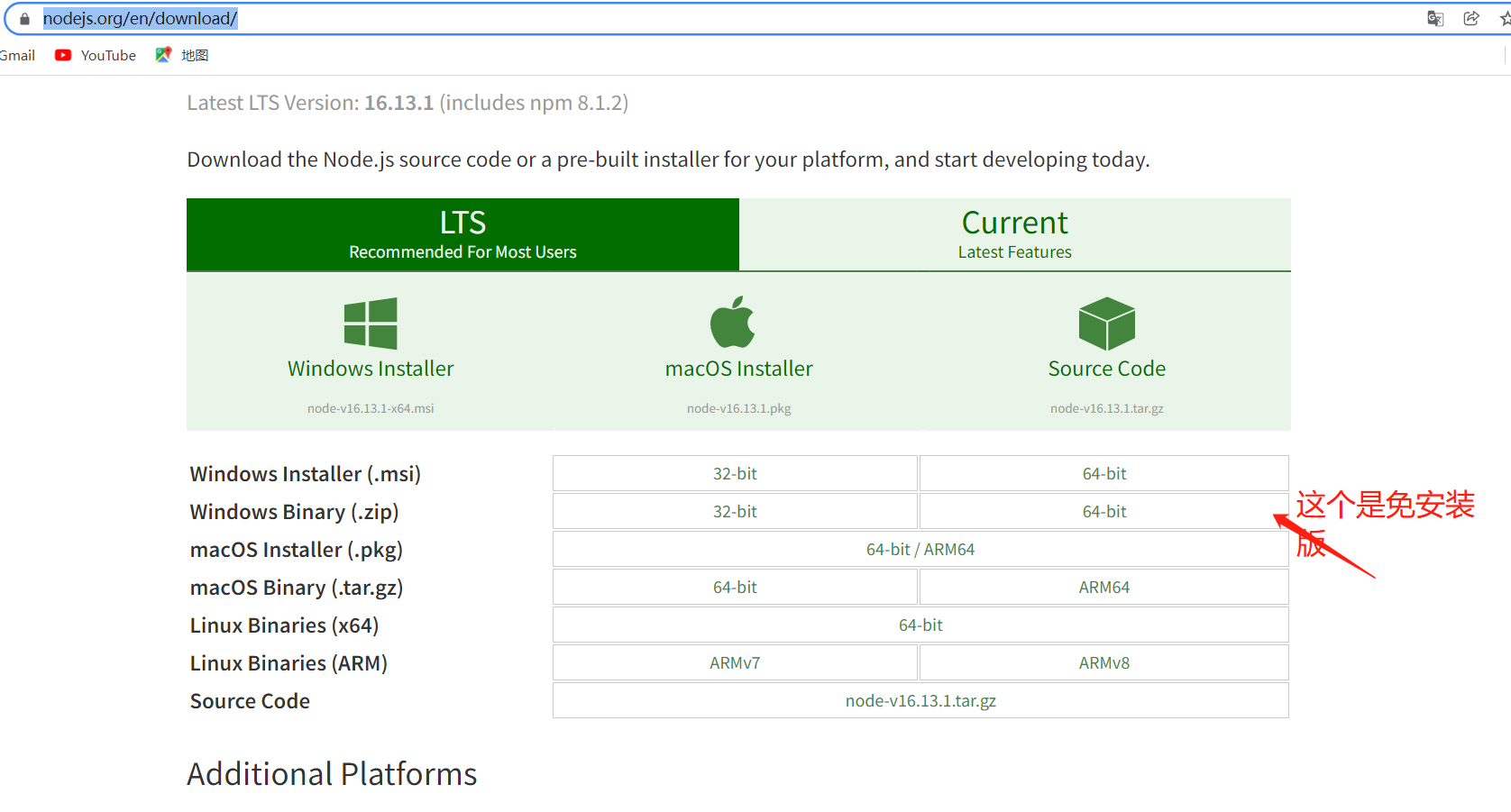
Task: Click the Windows Binary (.zip) row label
Action: (x=295, y=512)
